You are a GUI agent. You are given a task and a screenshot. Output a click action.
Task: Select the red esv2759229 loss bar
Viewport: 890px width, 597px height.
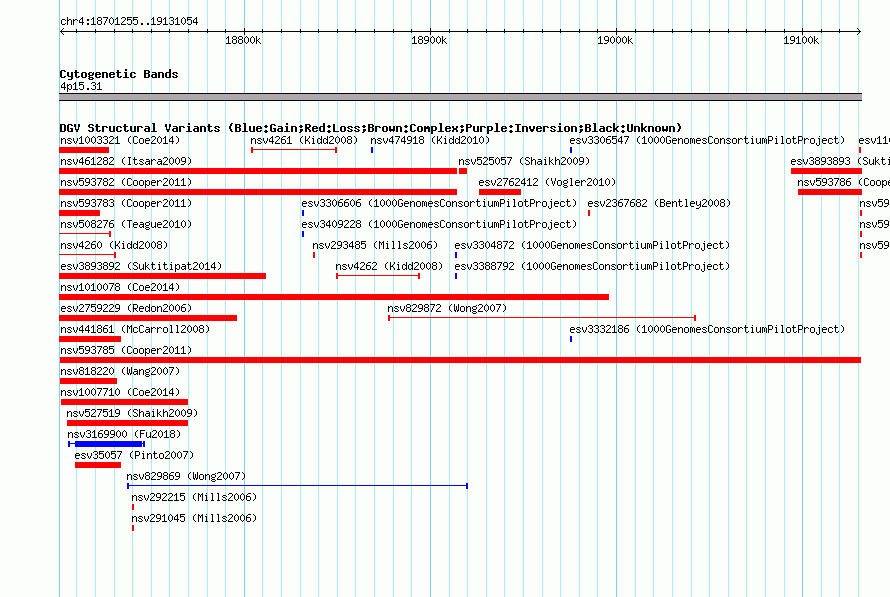(x=148, y=318)
